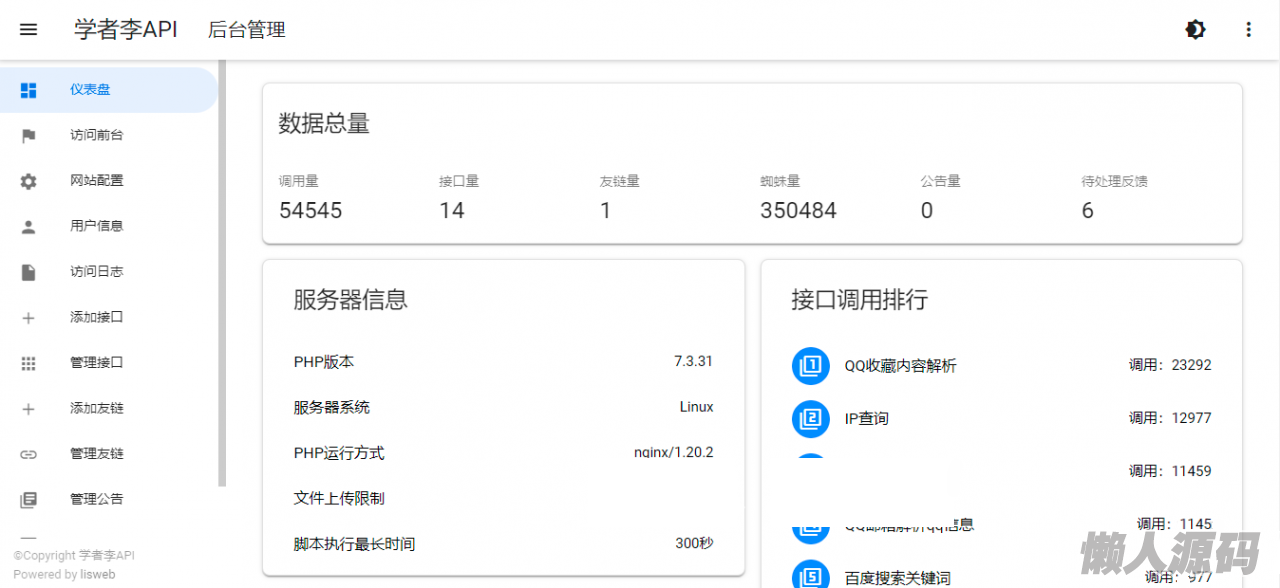Select the 百度搜索关键词 ranking entry

click(x=897, y=578)
